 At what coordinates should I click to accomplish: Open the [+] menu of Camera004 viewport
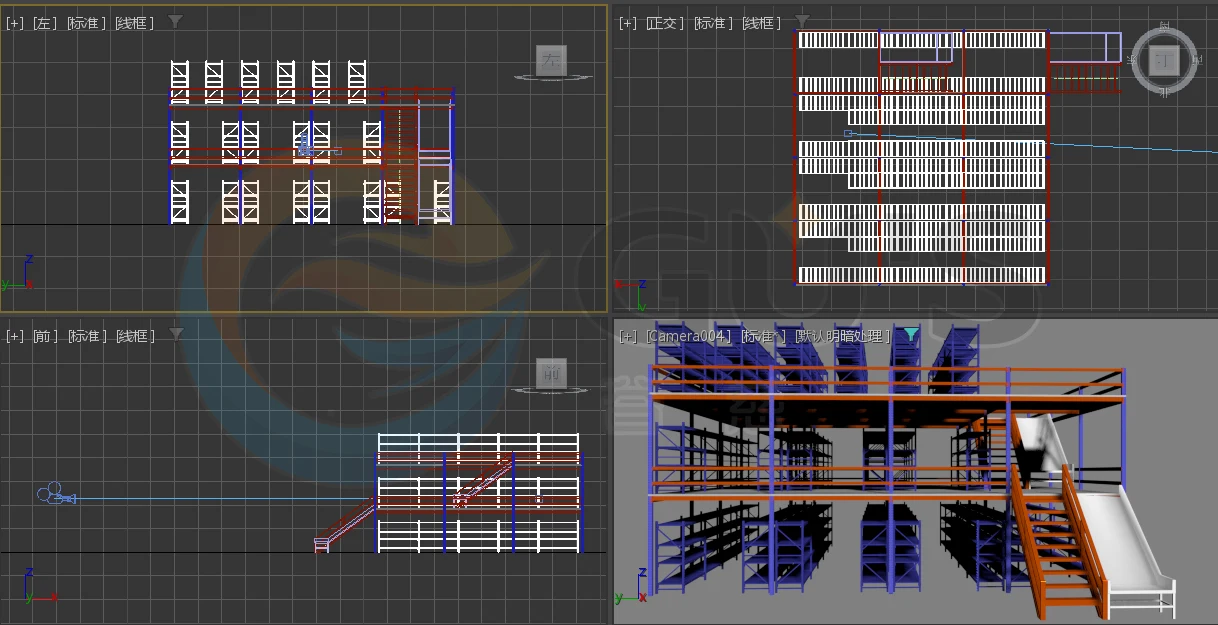coord(627,336)
